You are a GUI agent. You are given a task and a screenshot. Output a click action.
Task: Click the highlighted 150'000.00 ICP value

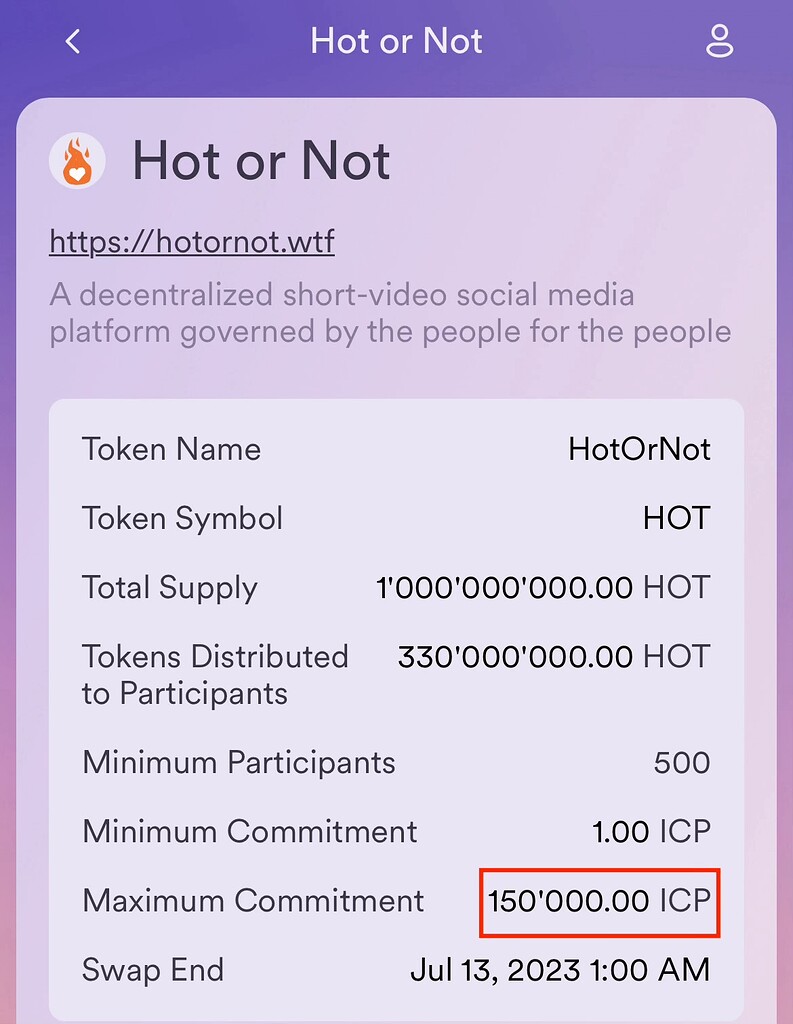pos(598,900)
